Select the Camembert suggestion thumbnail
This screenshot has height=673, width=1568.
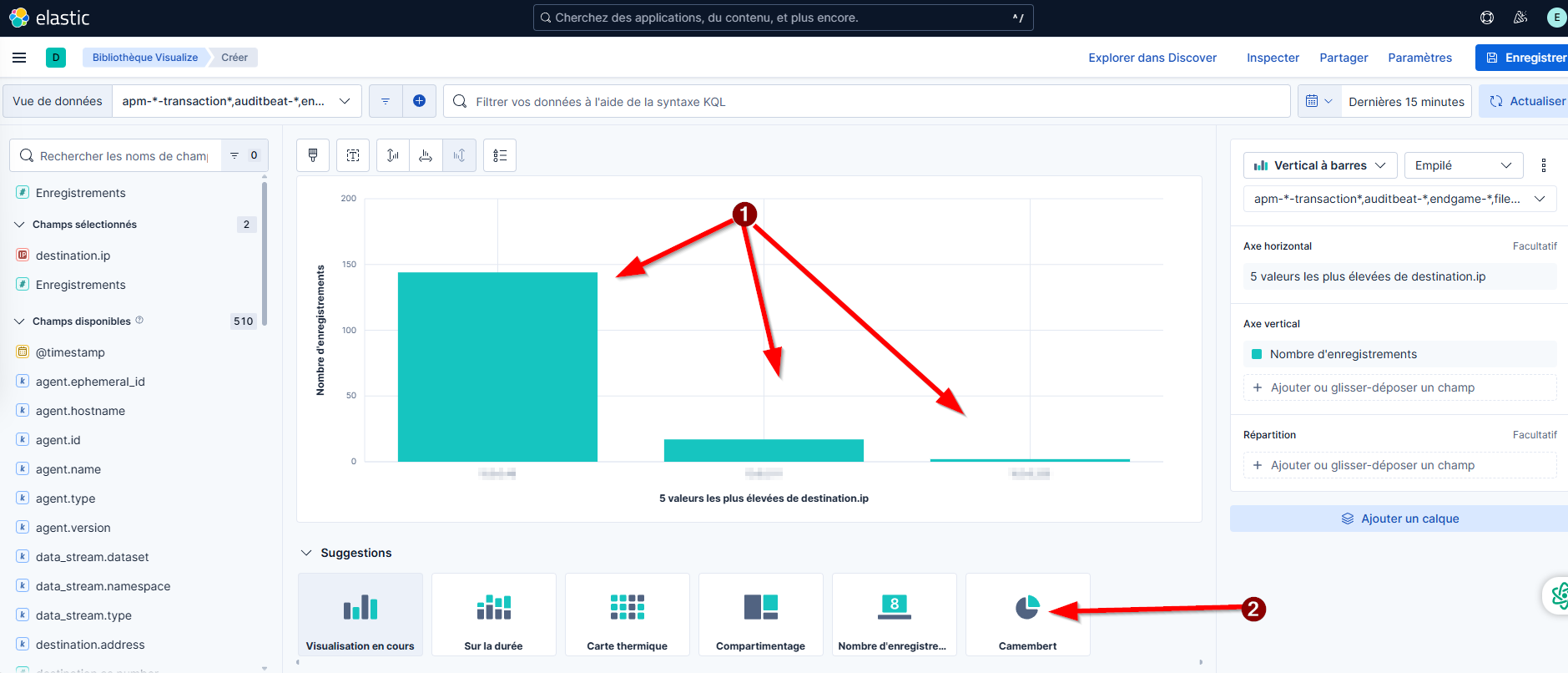point(1027,615)
